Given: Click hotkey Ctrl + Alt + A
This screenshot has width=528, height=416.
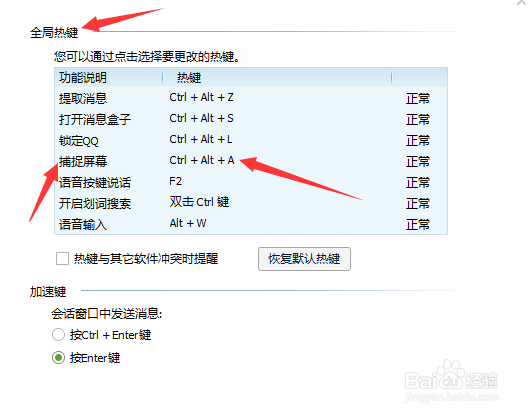Looking at the screenshot, I should click(x=202, y=160).
